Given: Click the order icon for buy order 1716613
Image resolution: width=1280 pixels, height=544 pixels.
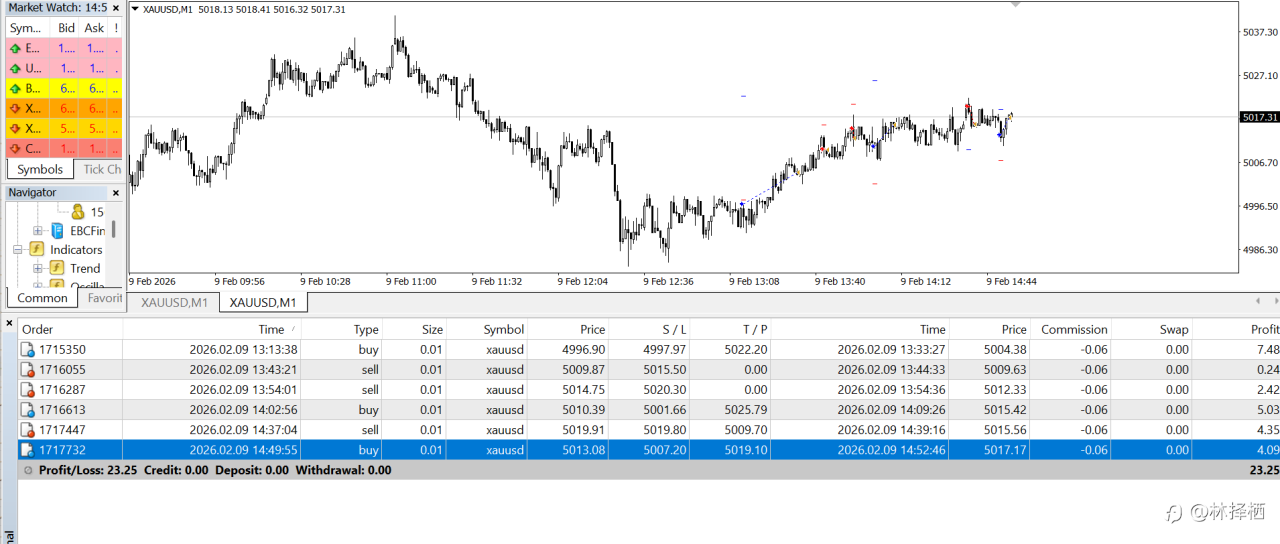Looking at the screenshot, I should [x=28, y=410].
